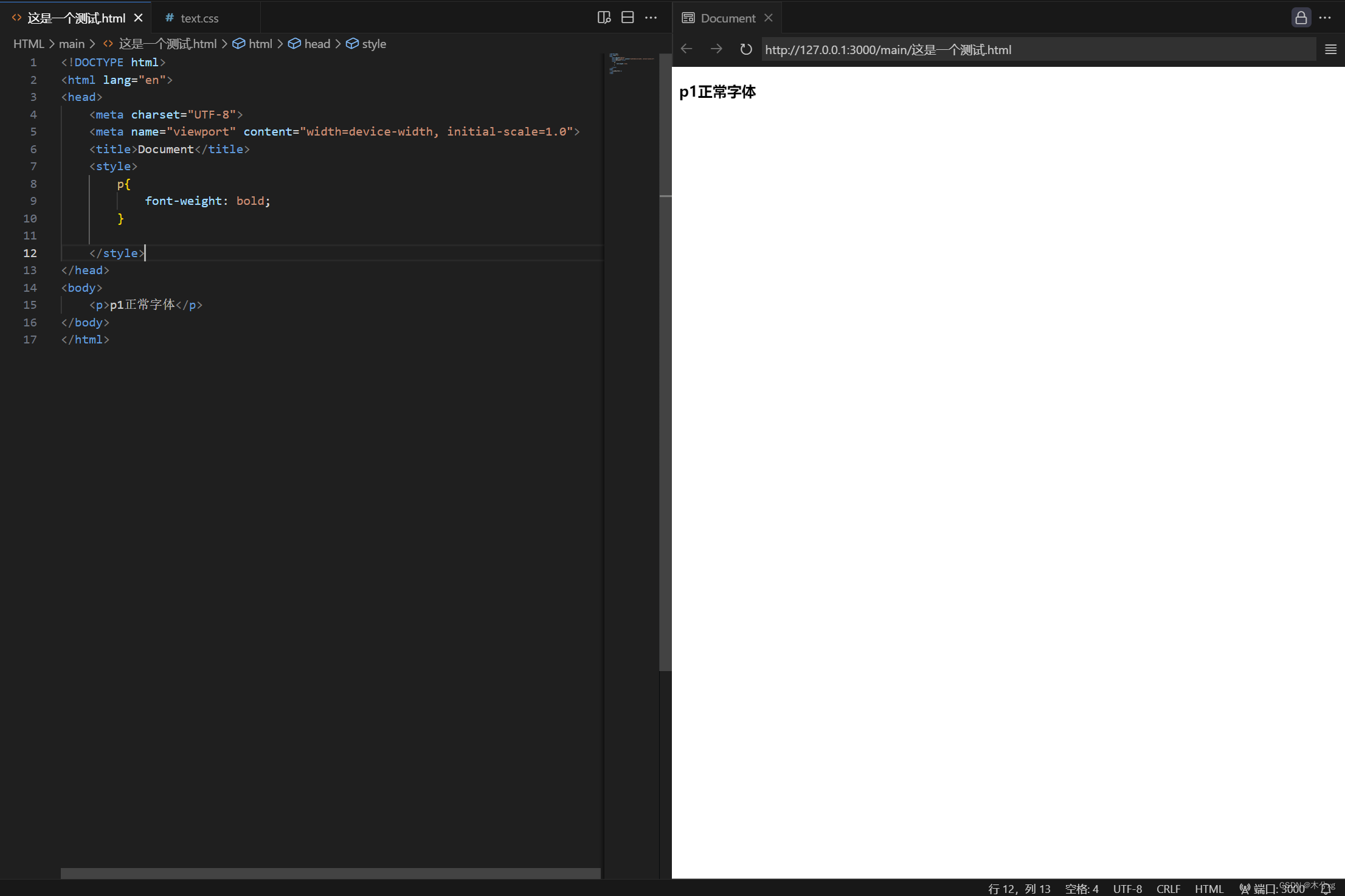Click the 'style' breadcrumb segment

point(373,44)
